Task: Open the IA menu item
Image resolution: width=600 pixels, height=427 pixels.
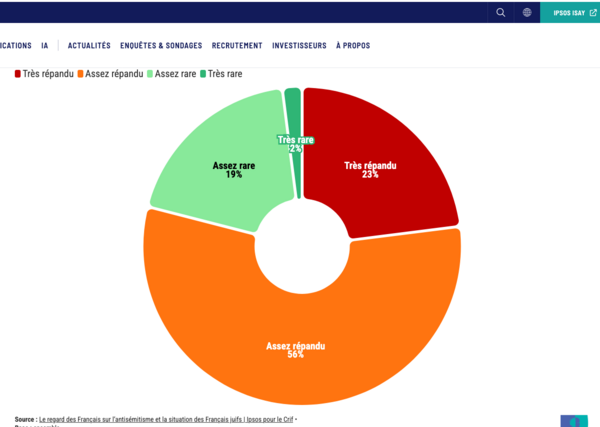Action: click(x=45, y=46)
